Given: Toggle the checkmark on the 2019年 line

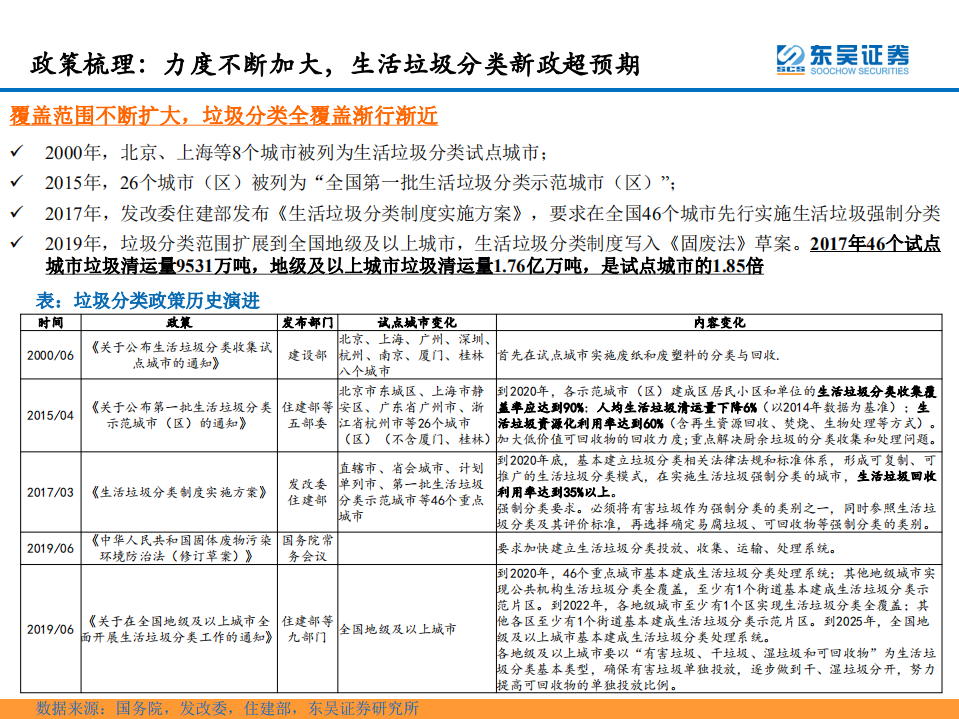Looking at the screenshot, I should coord(18,240).
